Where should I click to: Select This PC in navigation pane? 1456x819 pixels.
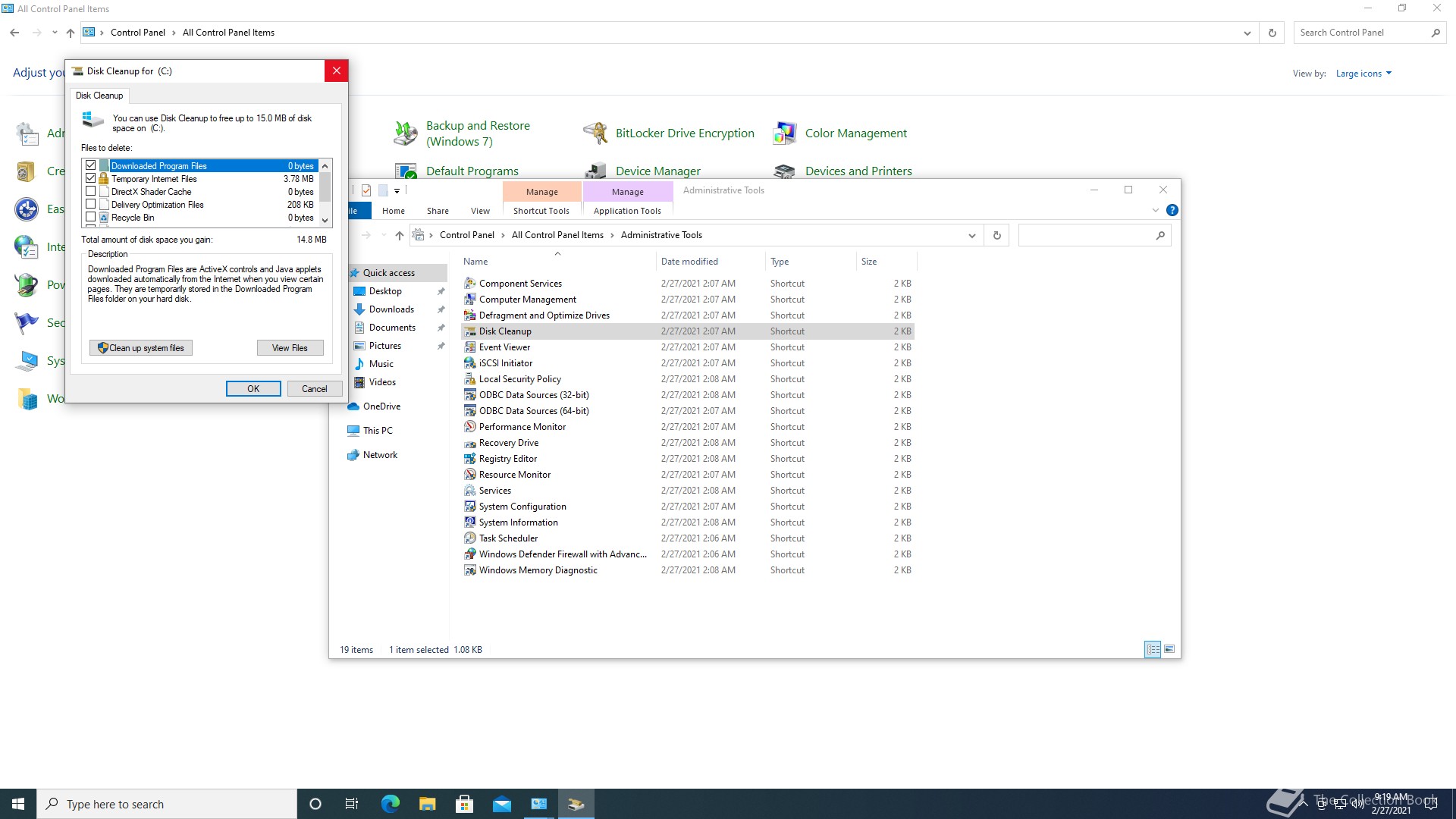click(x=378, y=430)
